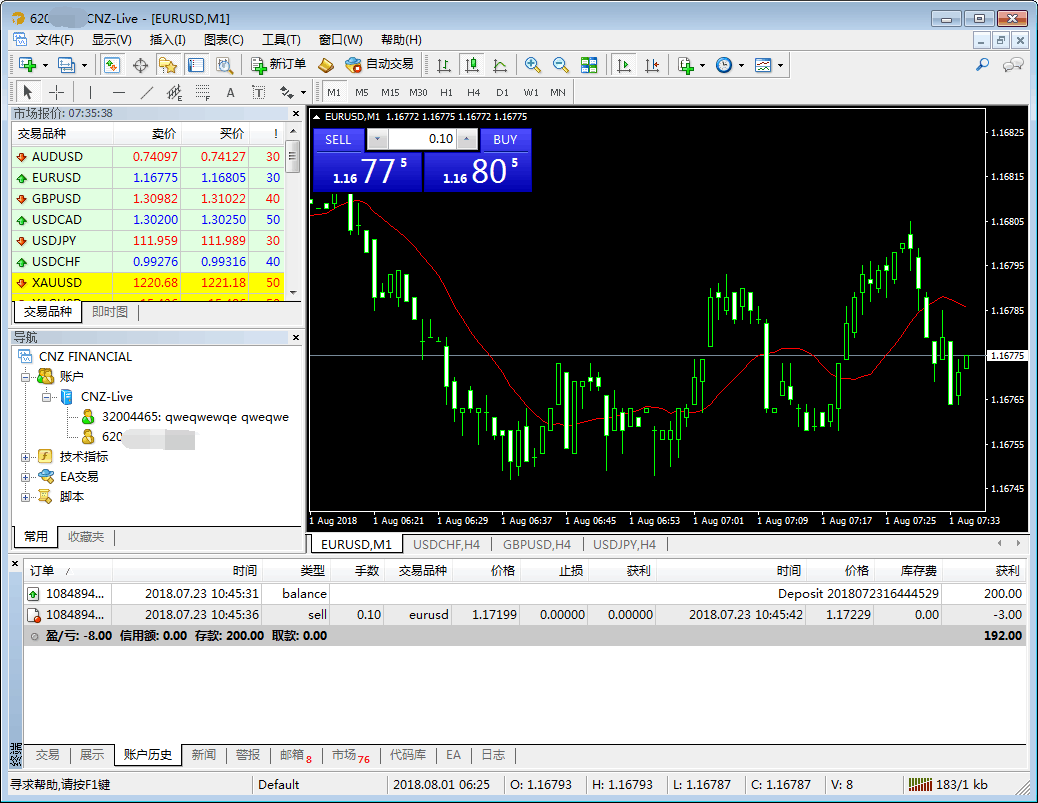Viewport: 1038px width, 803px height.
Task: Open a new chart window icon
Action: [27, 65]
